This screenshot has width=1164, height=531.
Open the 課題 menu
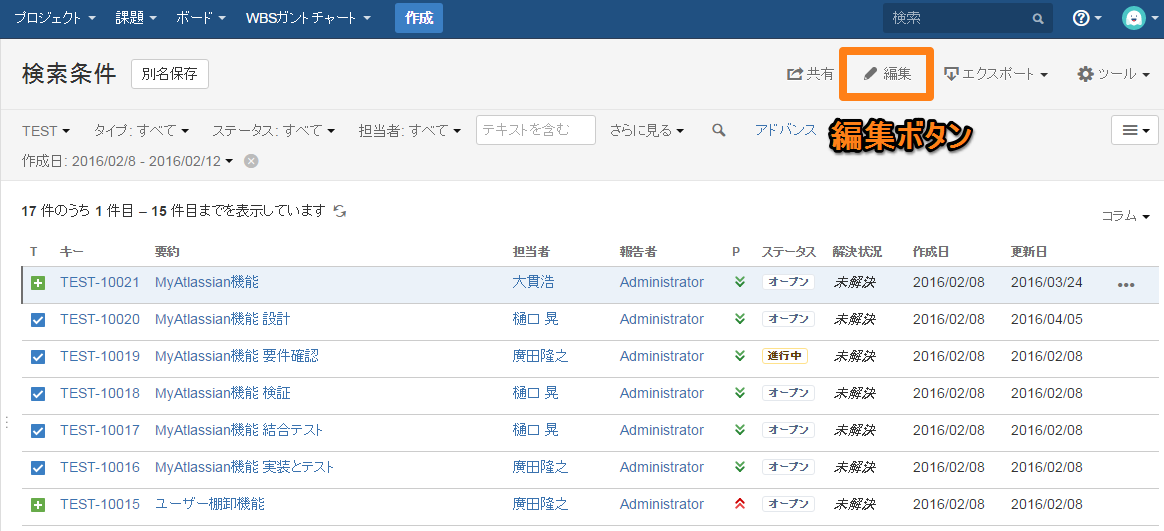tap(136, 19)
